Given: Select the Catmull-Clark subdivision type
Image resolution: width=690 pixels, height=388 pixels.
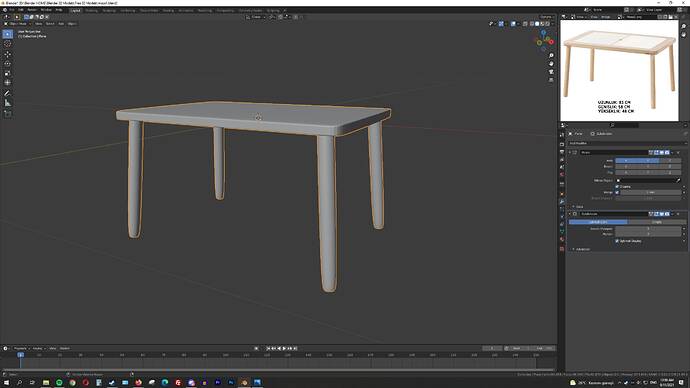Looking at the screenshot, I should [x=598, y=222].
